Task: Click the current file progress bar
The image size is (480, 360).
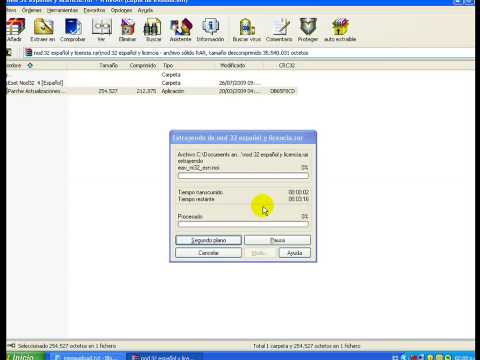Action: [243, 175]
